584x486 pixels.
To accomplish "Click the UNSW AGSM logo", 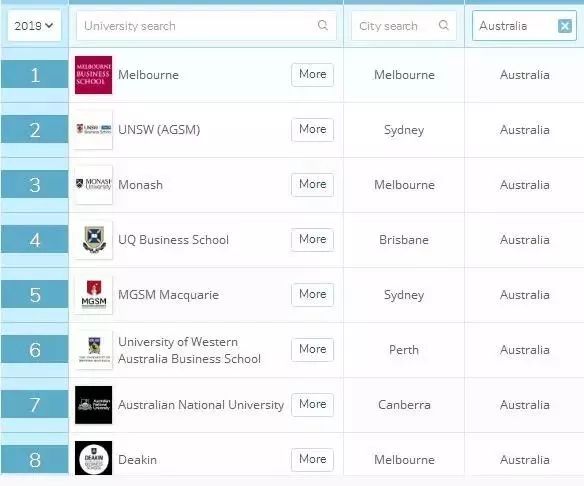I will 93,130.
